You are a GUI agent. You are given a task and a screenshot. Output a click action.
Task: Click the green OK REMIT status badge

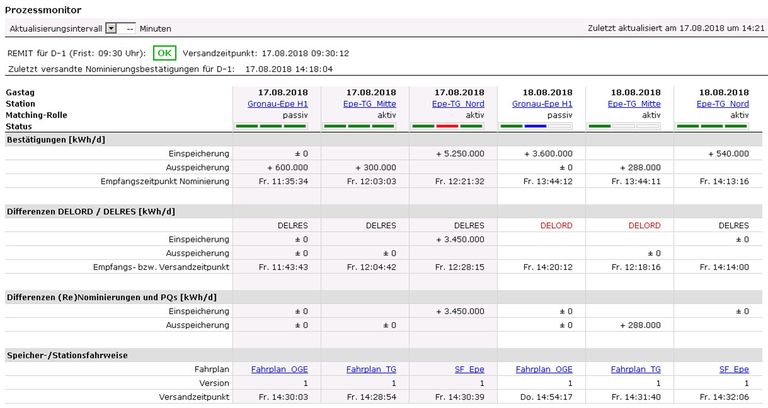tap(167, 52)
